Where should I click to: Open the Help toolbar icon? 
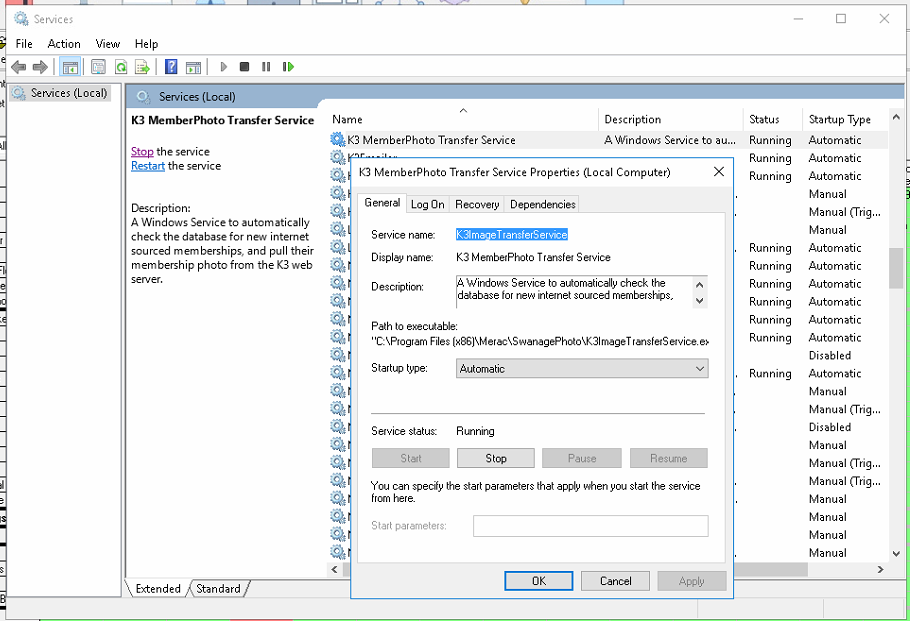pyautogui.click(x=171, y=67)
